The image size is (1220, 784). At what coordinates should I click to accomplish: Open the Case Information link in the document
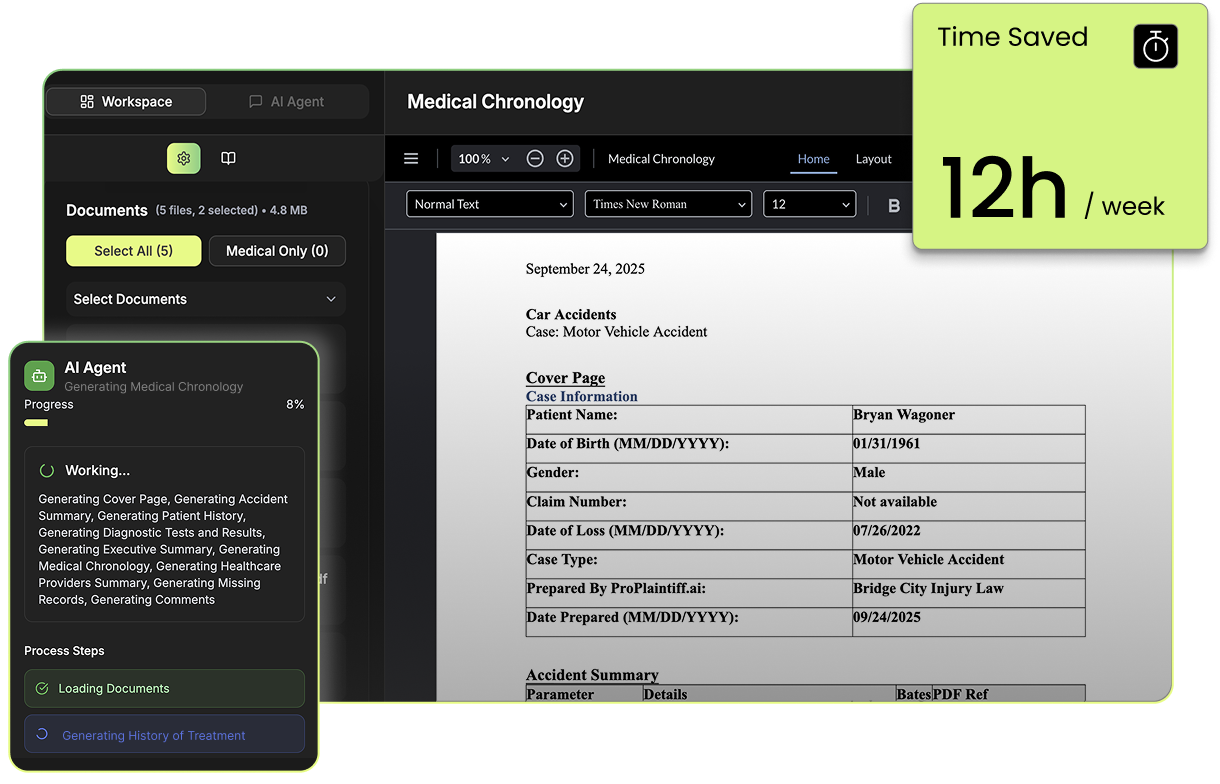(x=581, y=396)
